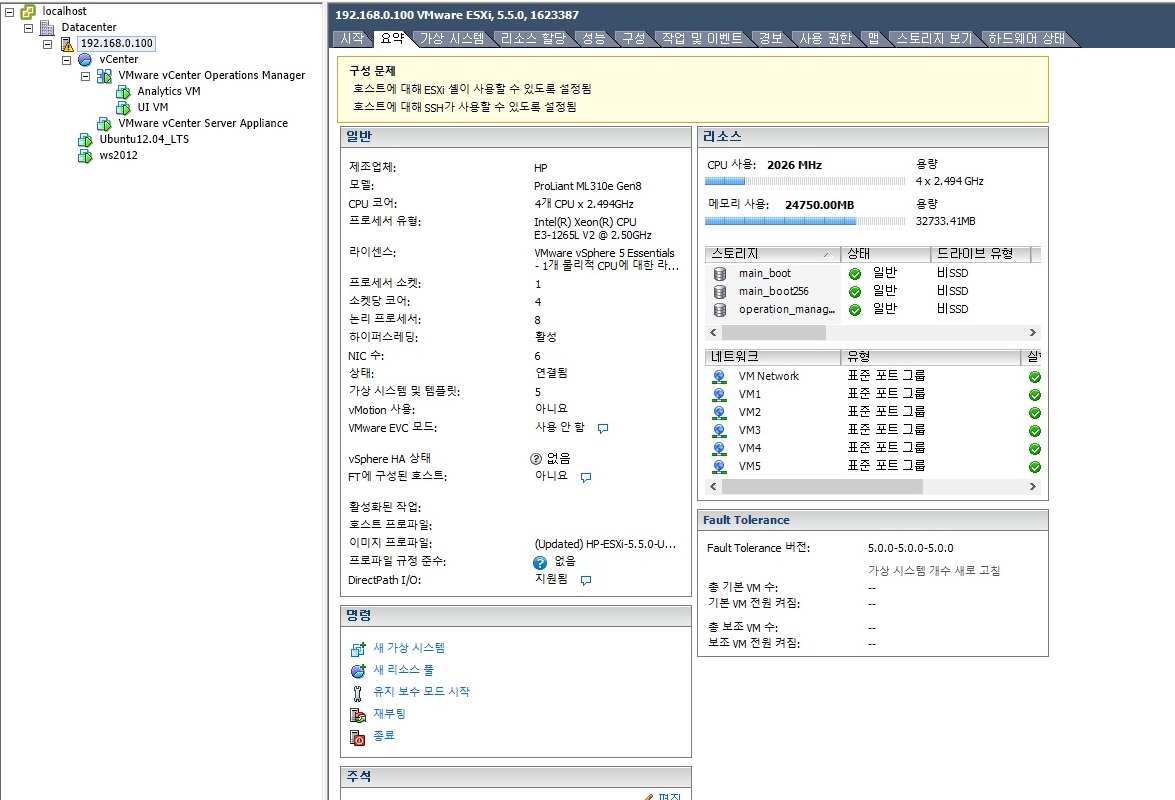Switch to the 리소스 할당 tab
The image size is (1175, 800).
[534, 38]
